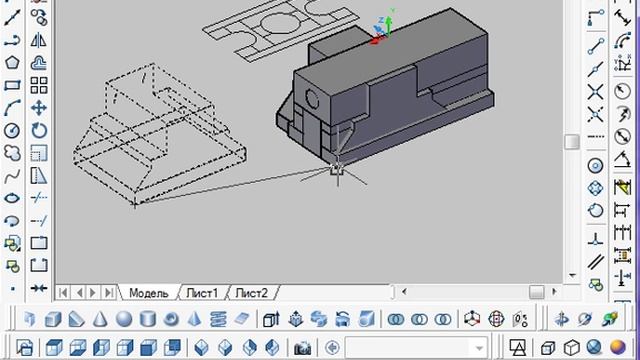The height and width of the screenshot is (360, 640).
Task: Switch to Top view
Action: 54,348
